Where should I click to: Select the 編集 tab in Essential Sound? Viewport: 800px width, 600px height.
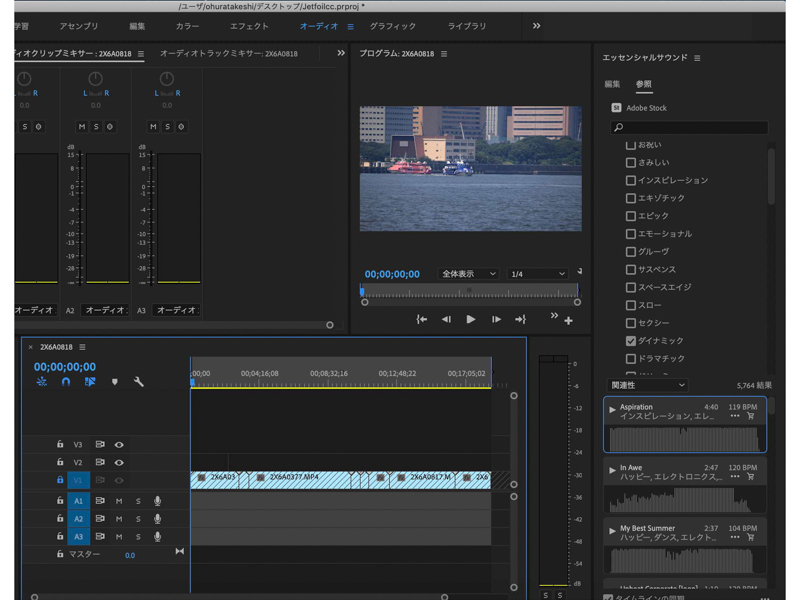pyautogui.click(x=612, y=84)
